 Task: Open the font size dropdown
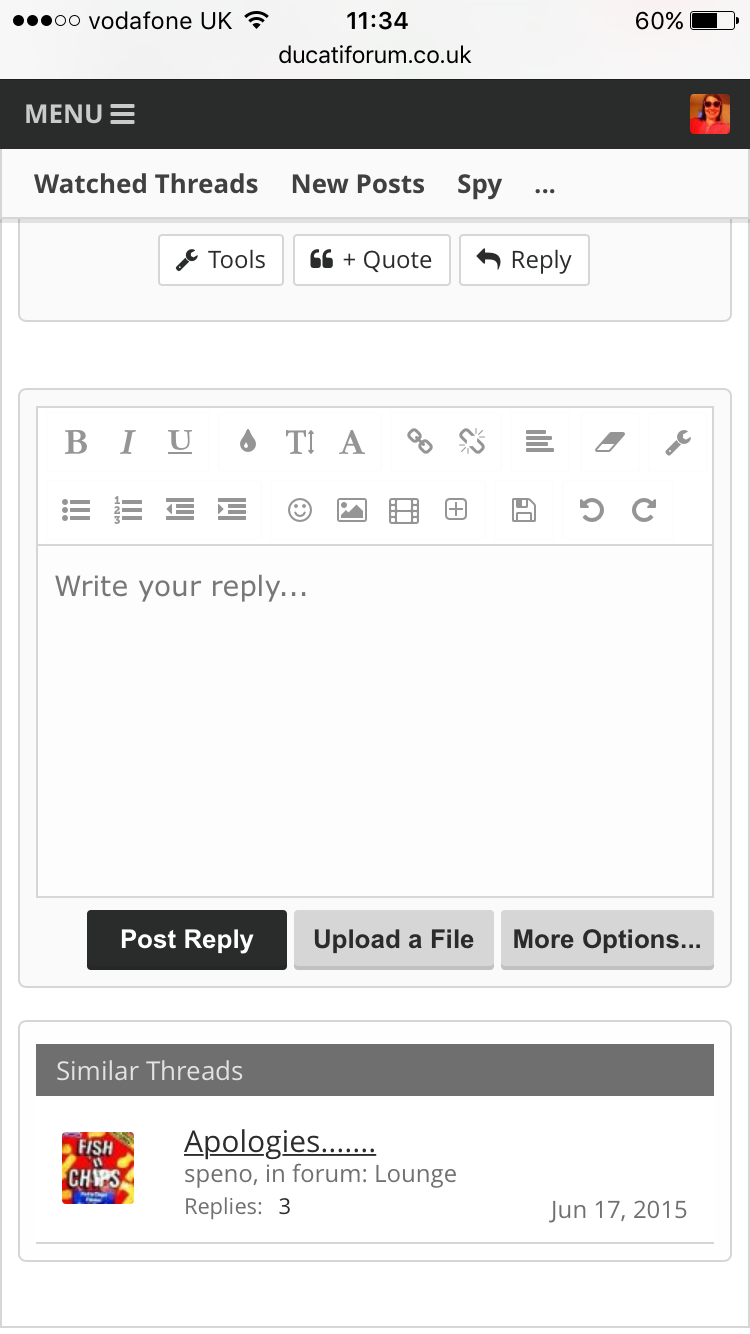coord(300,442)
